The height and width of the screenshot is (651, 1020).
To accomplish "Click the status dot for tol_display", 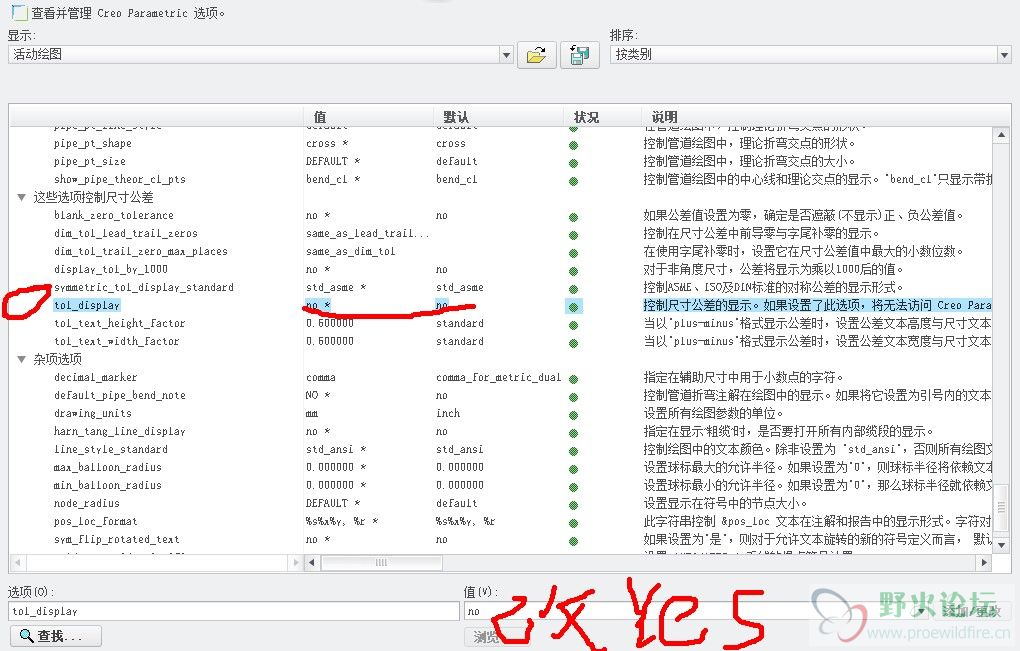I will (x=573, y=306).
